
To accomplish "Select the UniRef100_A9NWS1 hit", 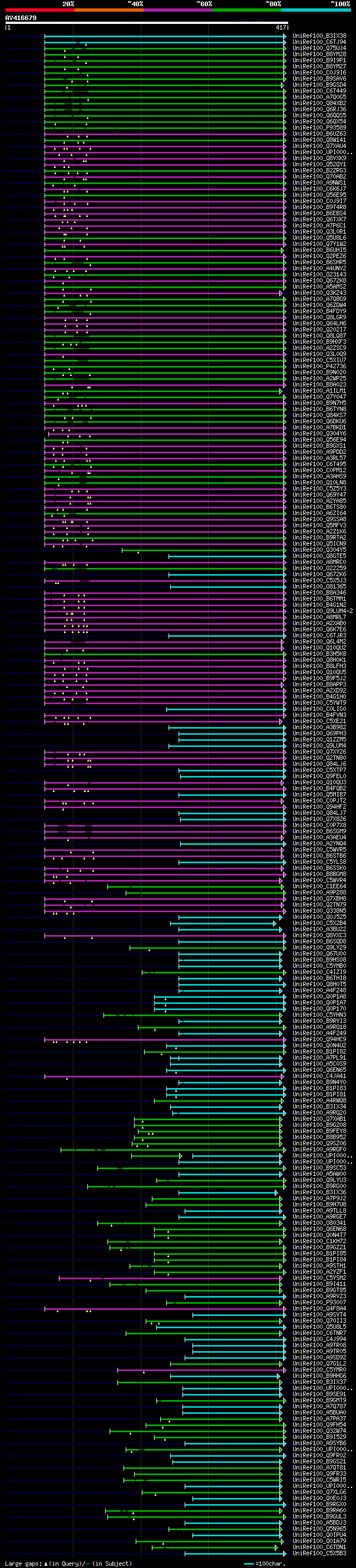I will [x=319, y=182].
